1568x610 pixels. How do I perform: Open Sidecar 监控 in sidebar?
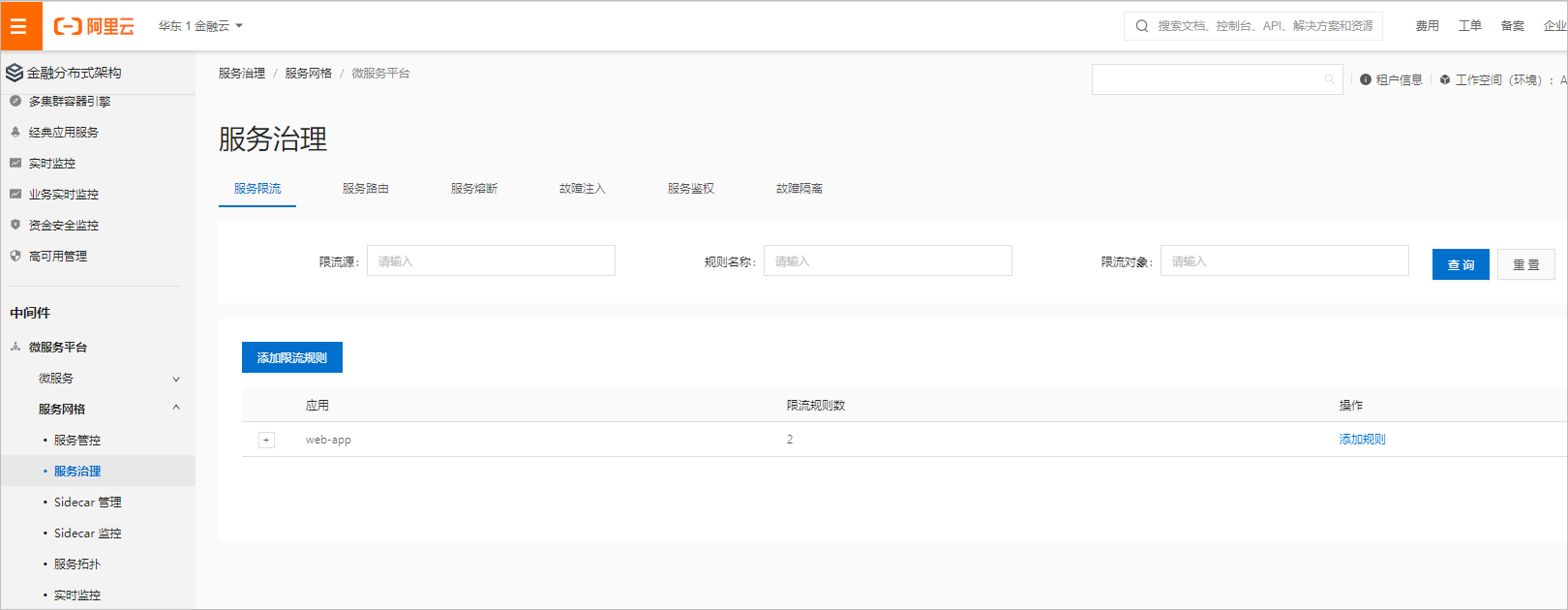[x=88, y=534]
